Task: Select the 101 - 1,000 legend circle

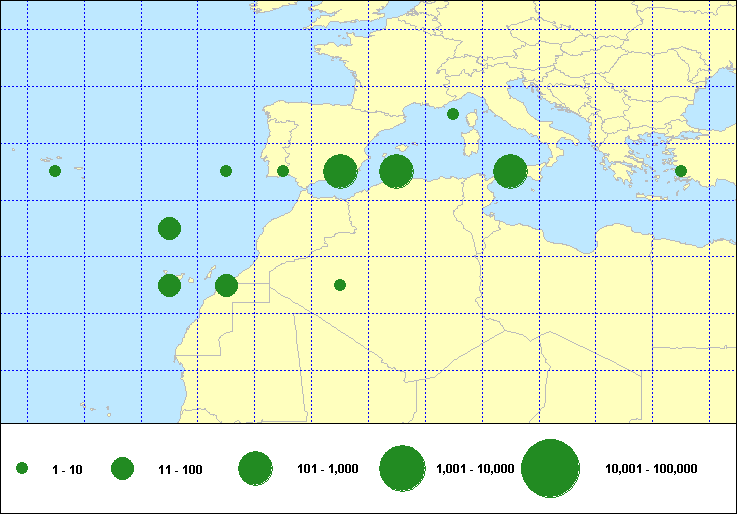Action: point(256,469)
